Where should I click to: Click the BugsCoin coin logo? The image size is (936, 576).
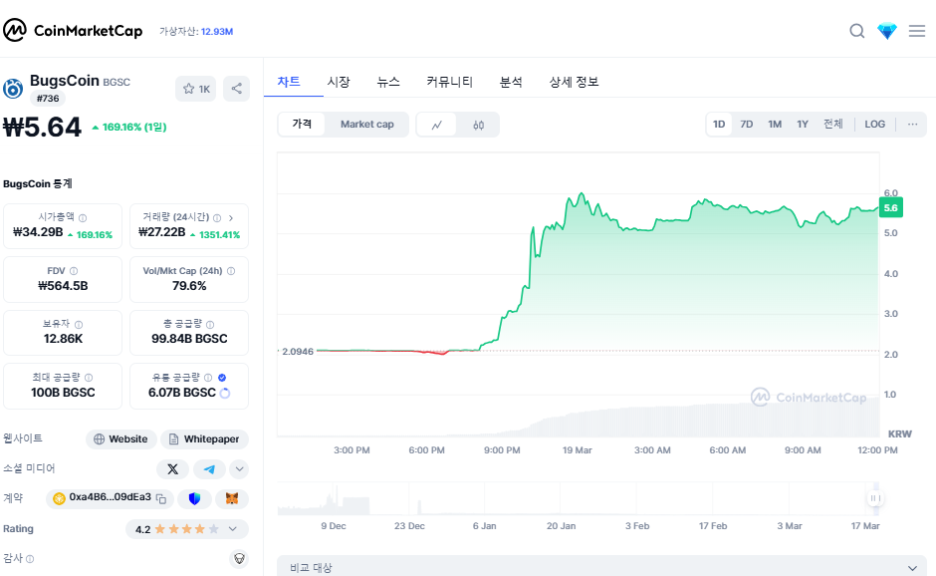point(13,89)
